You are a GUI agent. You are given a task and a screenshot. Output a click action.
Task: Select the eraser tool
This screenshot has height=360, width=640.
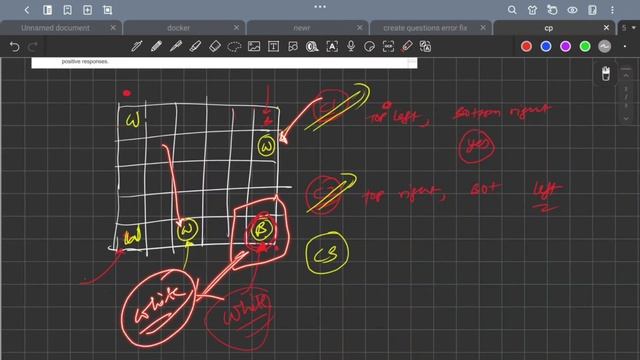(x=215, y=47)
